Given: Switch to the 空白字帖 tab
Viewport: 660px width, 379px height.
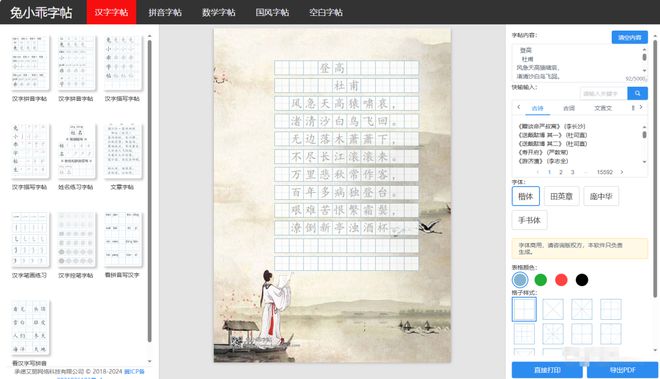Looking at the screenshot, I should click(326, 12).
